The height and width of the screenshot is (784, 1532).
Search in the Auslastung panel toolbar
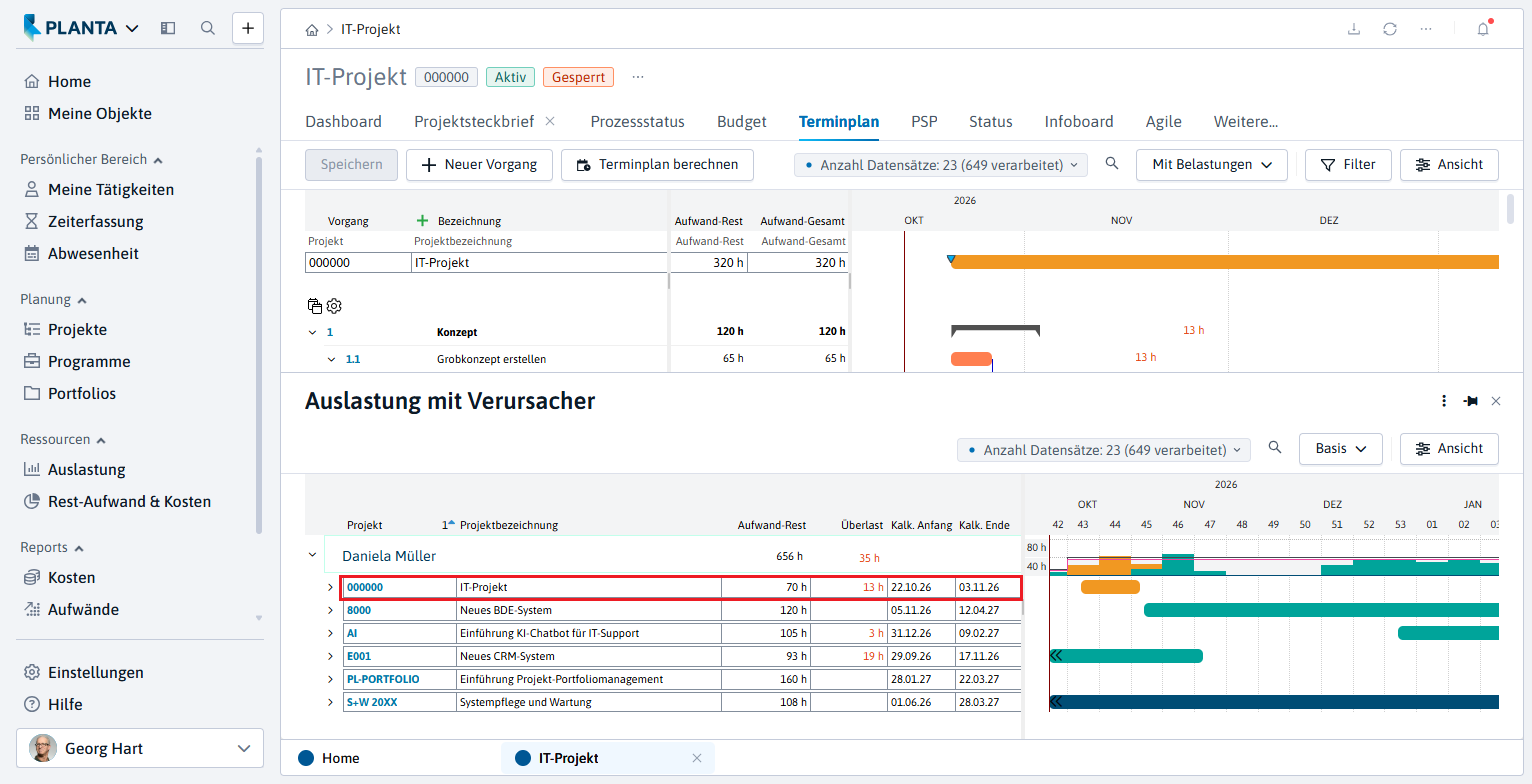pyautogui.click(x=1275, y=448)
